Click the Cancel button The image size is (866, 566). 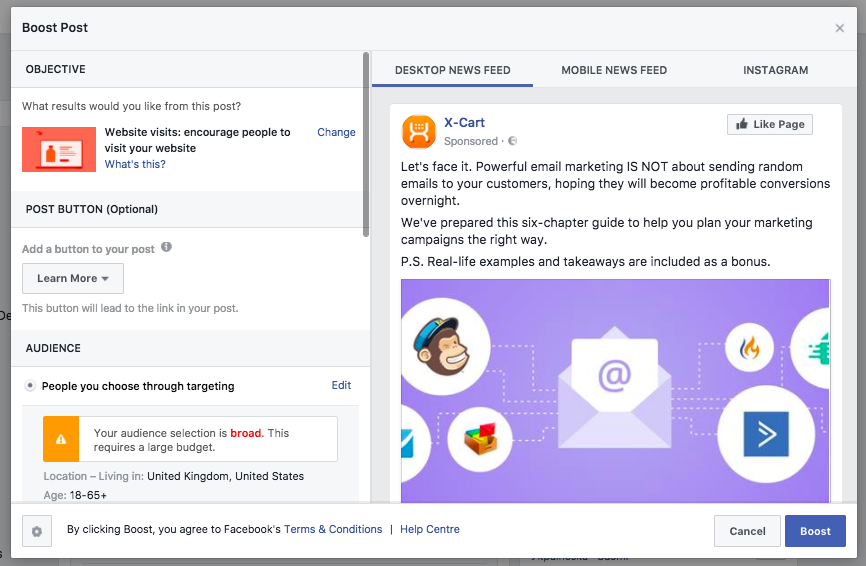pos(747,531)
